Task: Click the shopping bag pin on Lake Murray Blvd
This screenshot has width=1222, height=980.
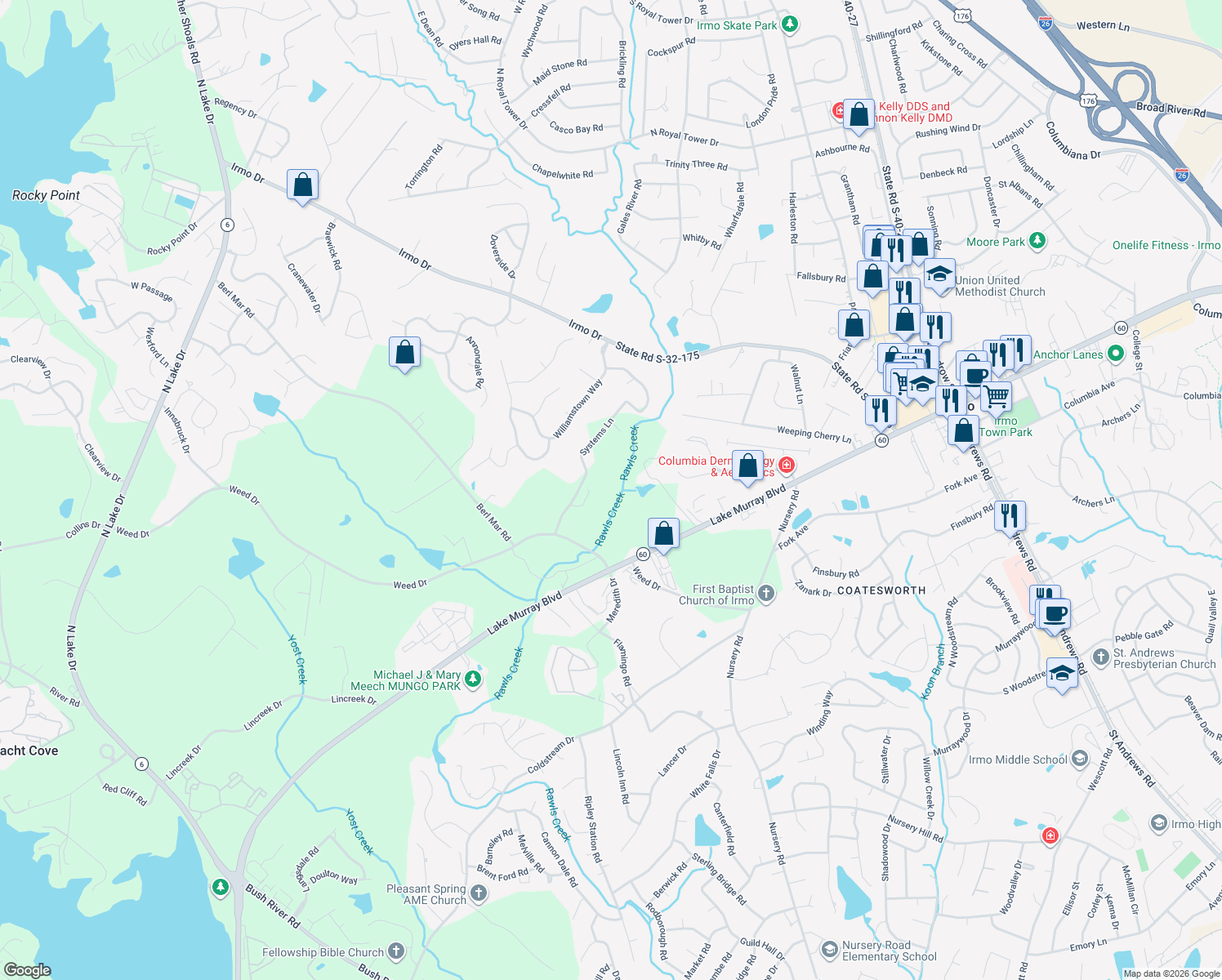Action: (x=663, y=532)
